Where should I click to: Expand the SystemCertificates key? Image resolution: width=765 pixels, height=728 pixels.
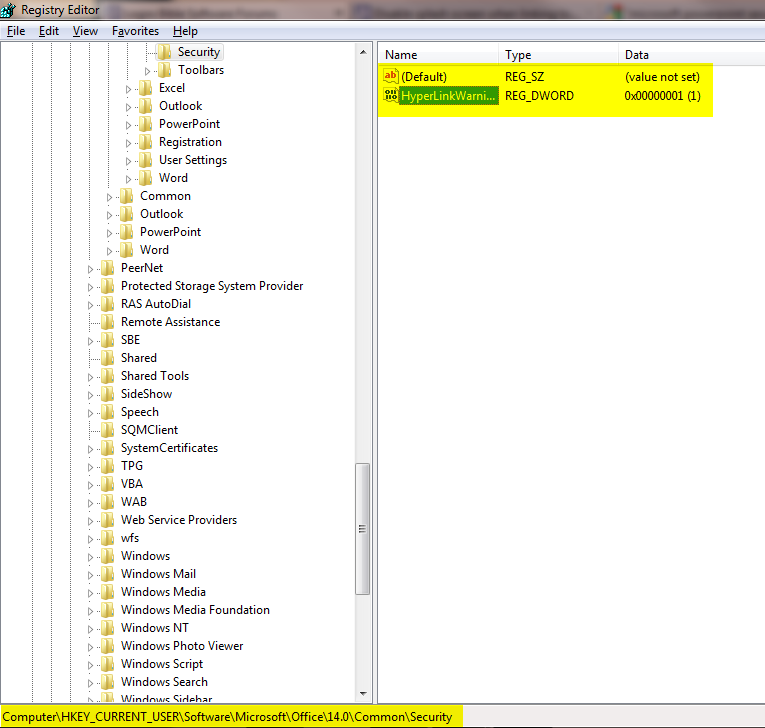(90, 449)
